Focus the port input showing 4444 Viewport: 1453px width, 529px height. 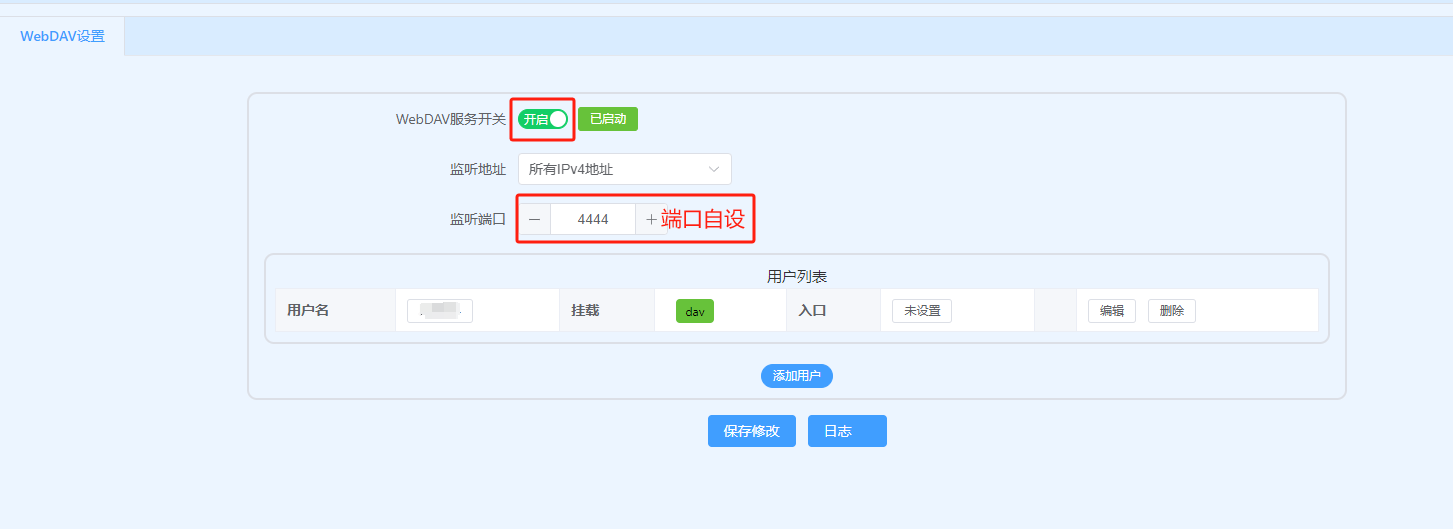[592, 219]
